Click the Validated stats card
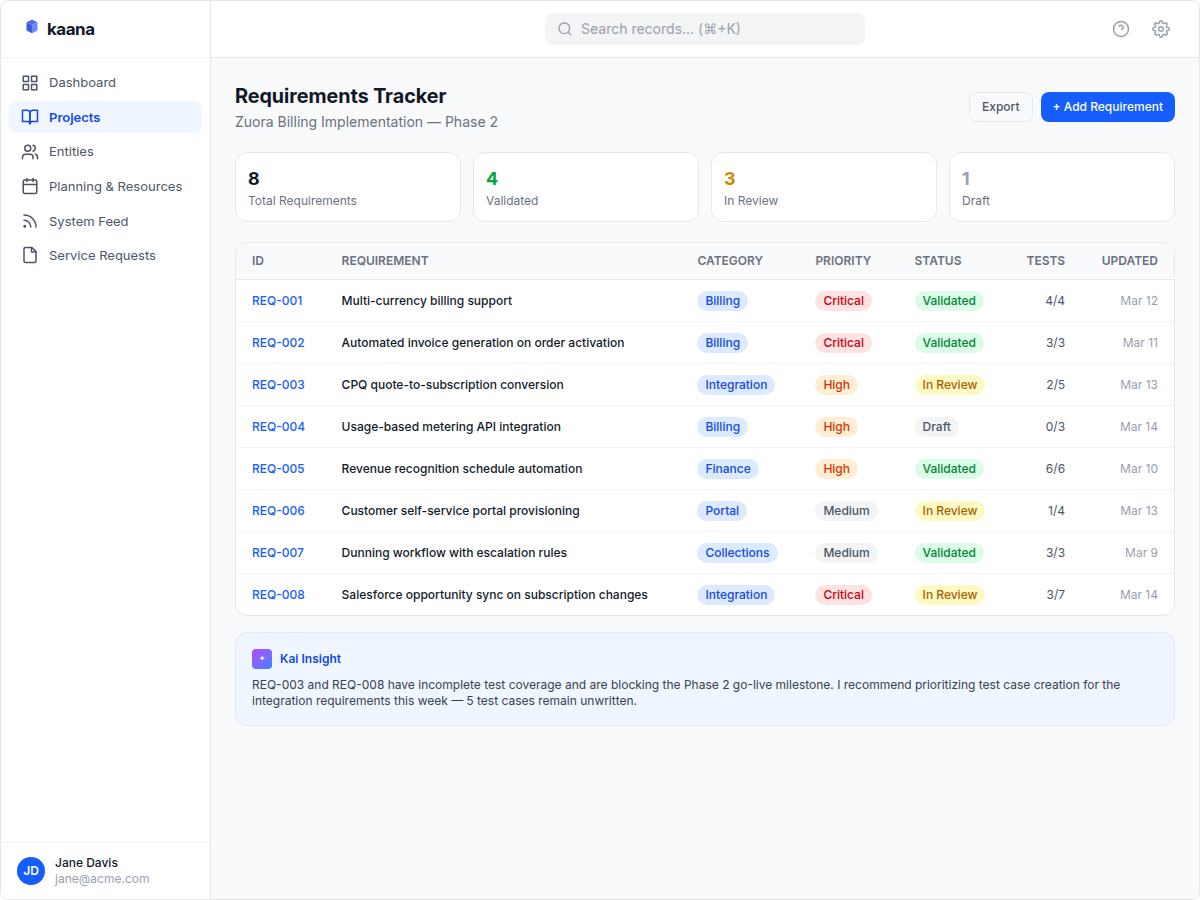Image resolution: width=1200 pixels, height=900 pixels. point(585,187)
